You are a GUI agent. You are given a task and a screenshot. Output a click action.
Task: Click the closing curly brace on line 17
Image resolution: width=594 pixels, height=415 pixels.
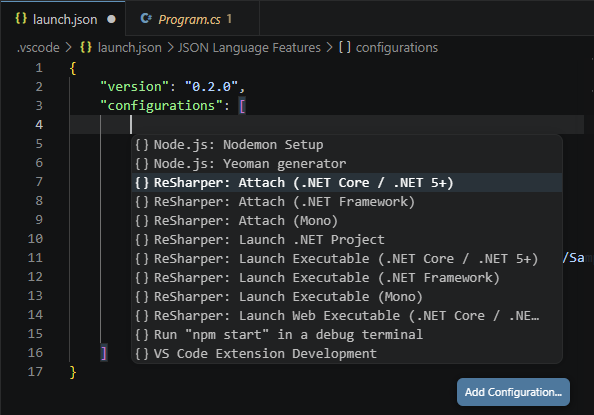pyautogui.click(x=73, y=372)
